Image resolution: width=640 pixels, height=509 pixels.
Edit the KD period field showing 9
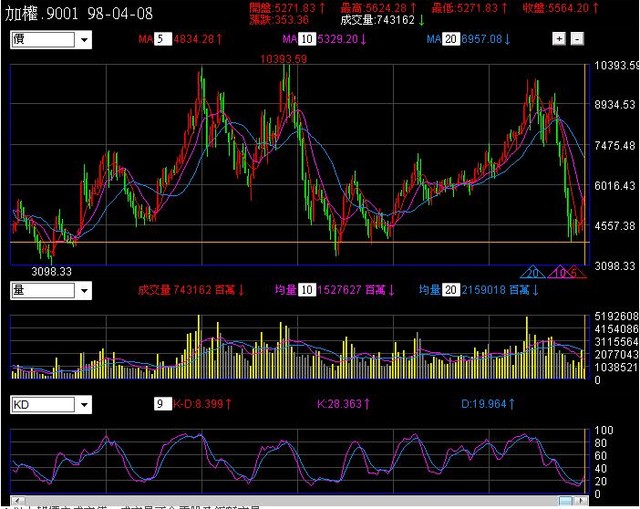[x=162, y=404]
